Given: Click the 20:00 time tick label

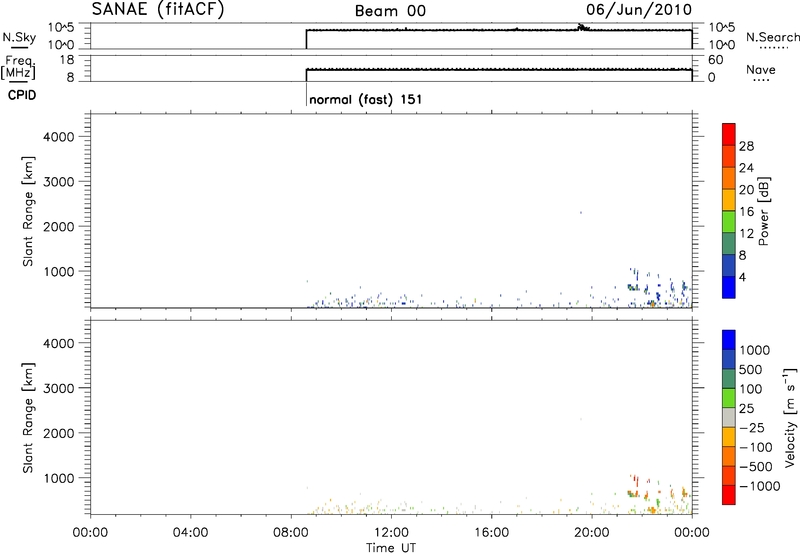Looking at the screenshot, I should click(592, 533).
